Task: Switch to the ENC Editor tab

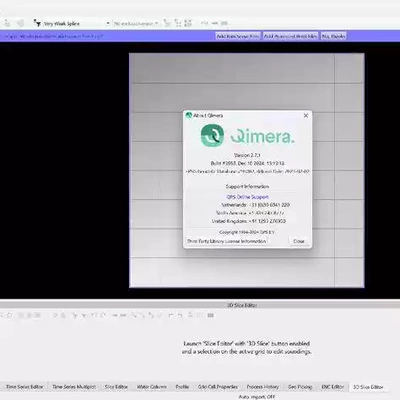Action: [332, 387]
